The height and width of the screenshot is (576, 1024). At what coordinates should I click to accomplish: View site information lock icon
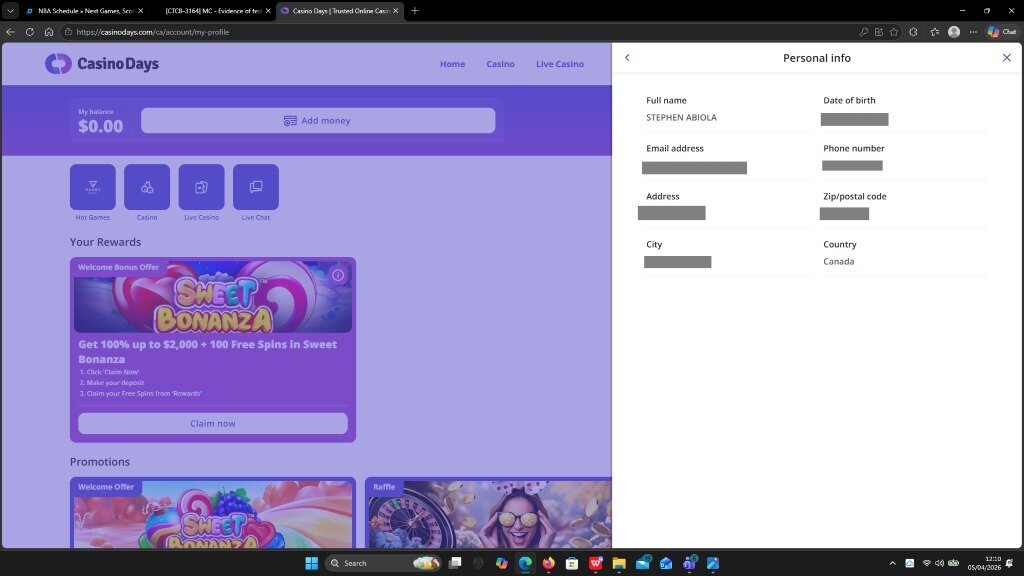coord(68,31)
